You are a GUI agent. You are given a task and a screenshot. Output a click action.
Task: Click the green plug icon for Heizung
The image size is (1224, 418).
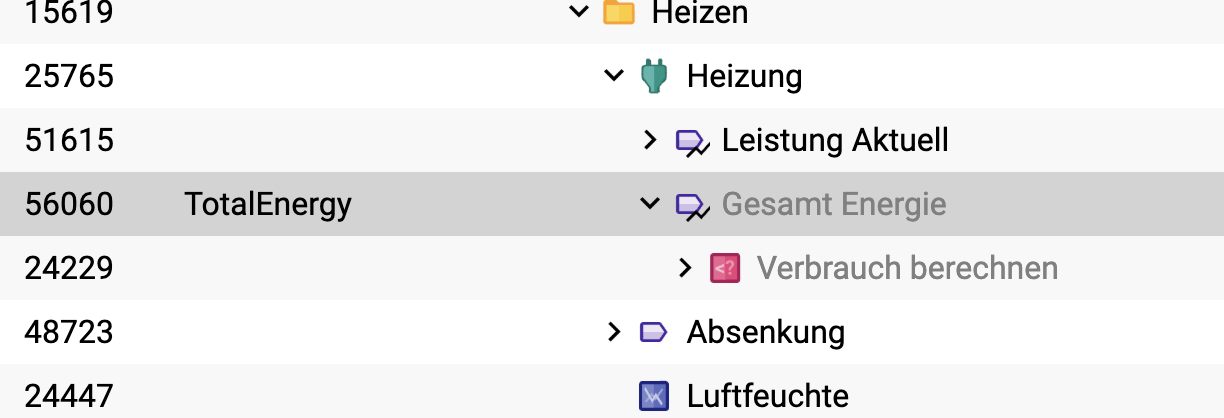point(653,76)
